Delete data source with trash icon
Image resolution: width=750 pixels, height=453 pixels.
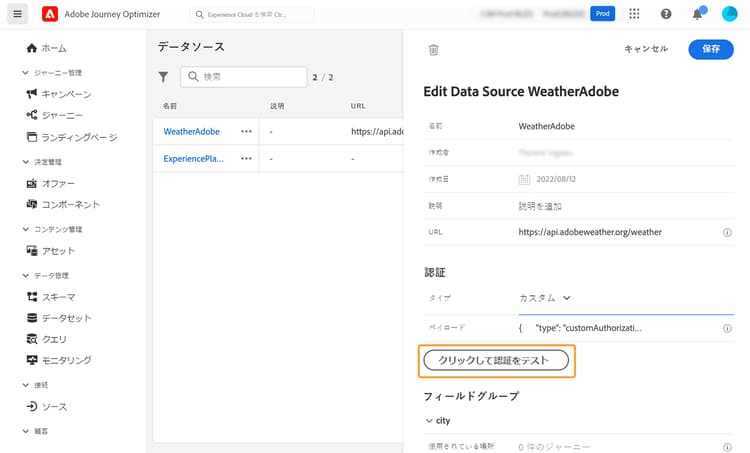pyautogui.click(x=433, y=49)
